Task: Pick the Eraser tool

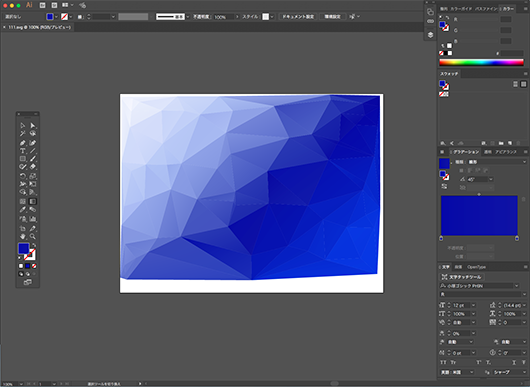Action: [33, 166]
